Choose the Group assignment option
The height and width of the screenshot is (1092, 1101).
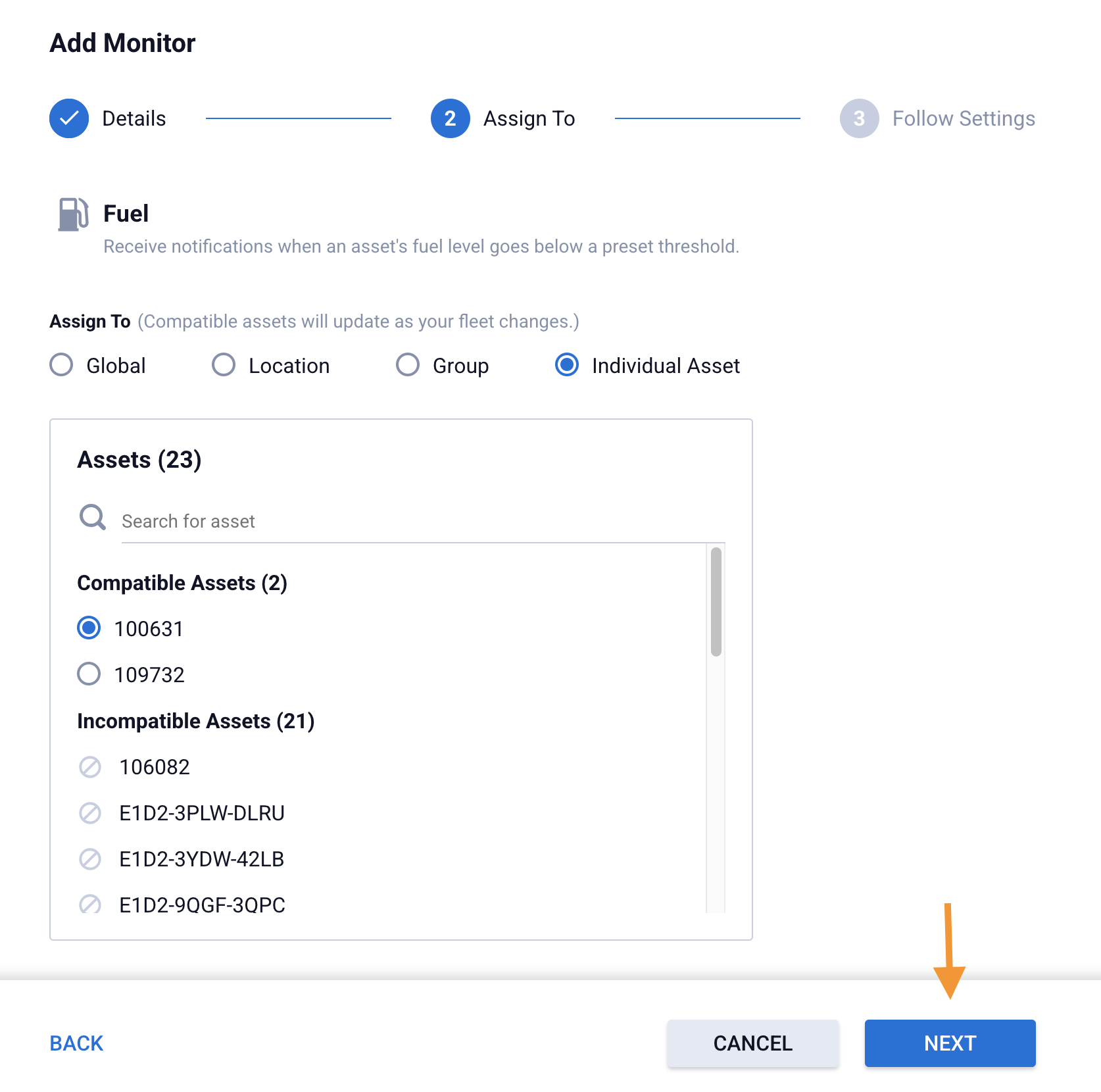pos(408,365)
